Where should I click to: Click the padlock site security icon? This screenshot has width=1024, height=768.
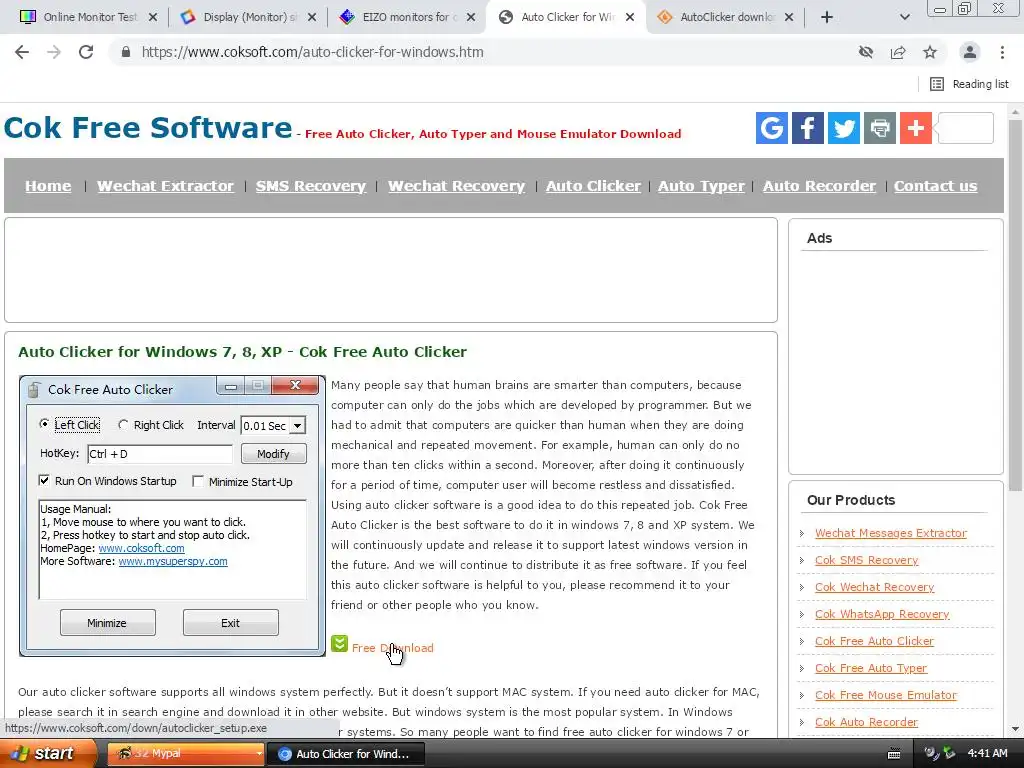pyautogui.click(x=126, y=52)
